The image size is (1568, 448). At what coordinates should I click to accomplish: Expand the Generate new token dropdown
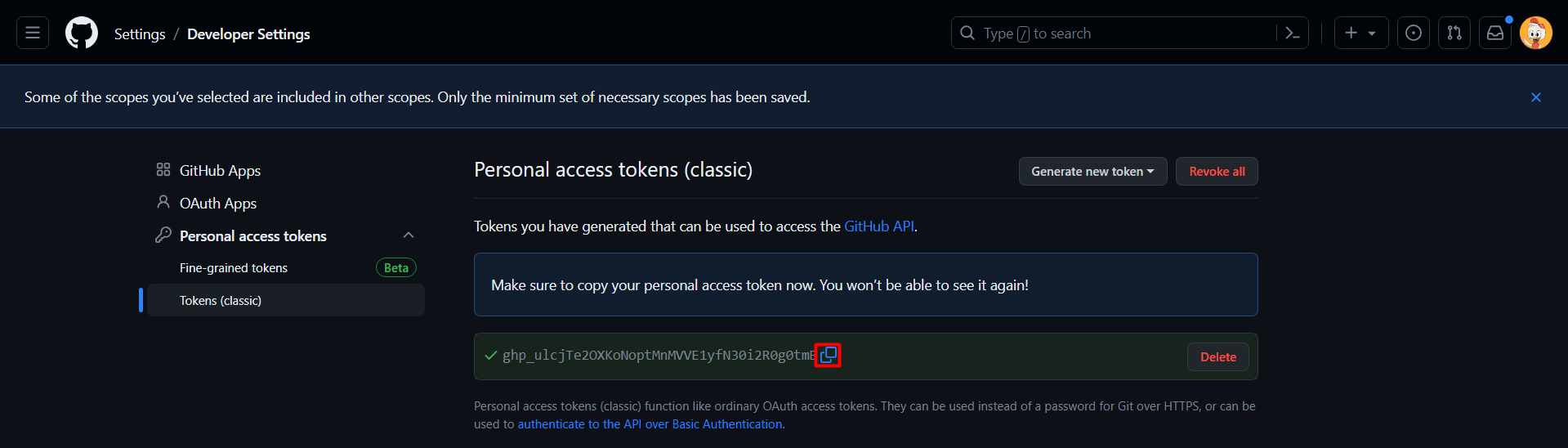click(x=1092, y=172)
